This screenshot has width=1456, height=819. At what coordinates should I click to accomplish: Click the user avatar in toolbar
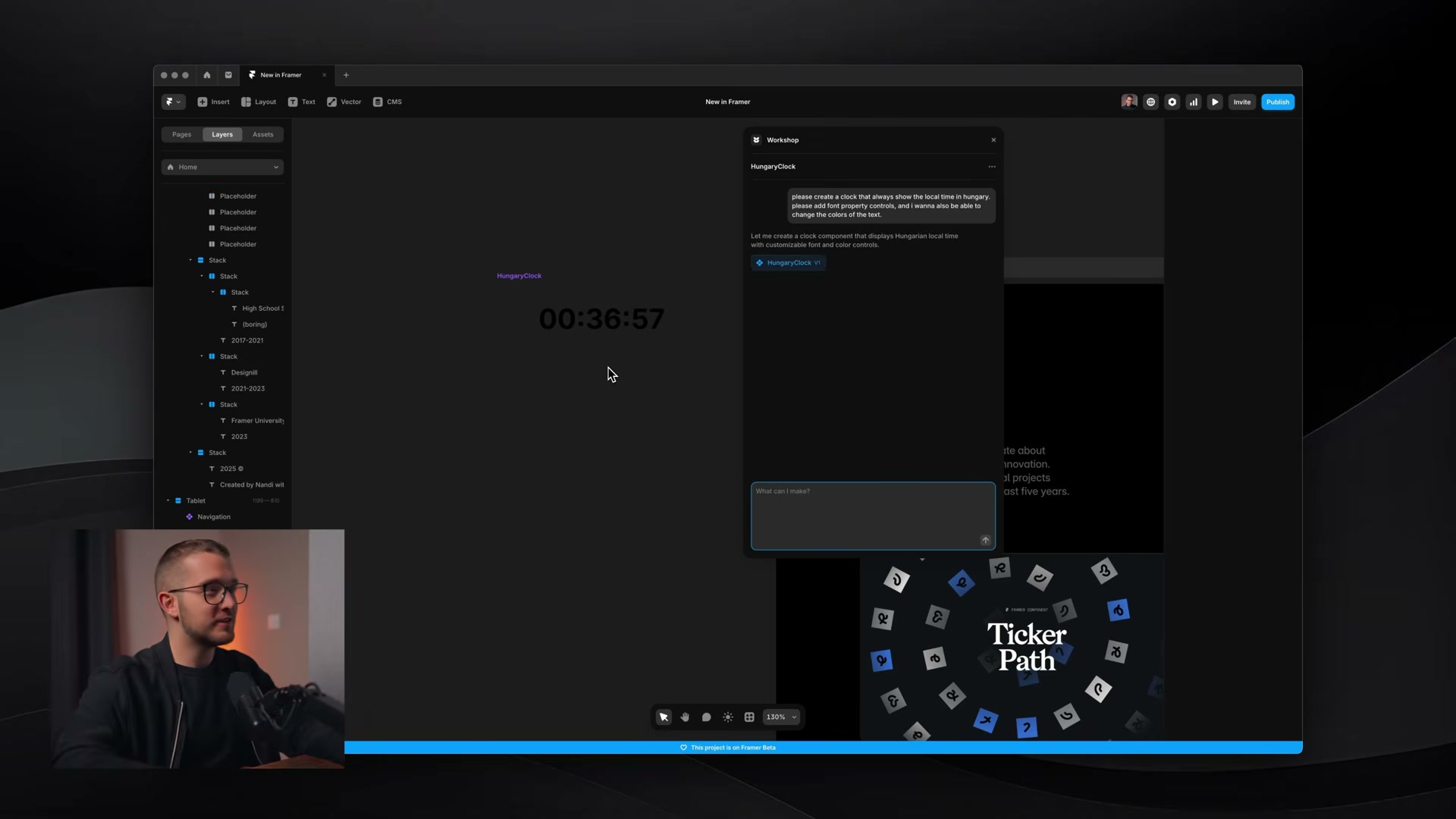click(1129, 102)
